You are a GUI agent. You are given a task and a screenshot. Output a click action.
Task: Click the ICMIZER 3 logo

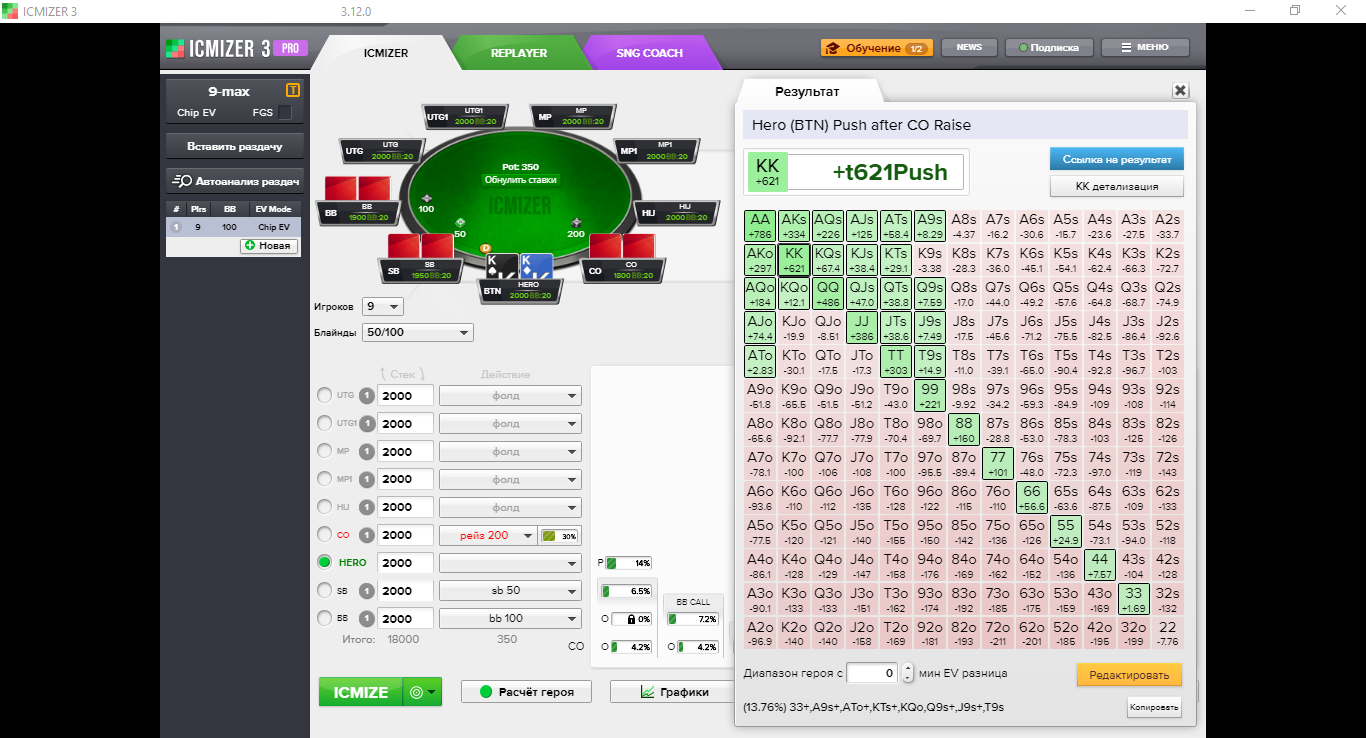coord(235,48)
